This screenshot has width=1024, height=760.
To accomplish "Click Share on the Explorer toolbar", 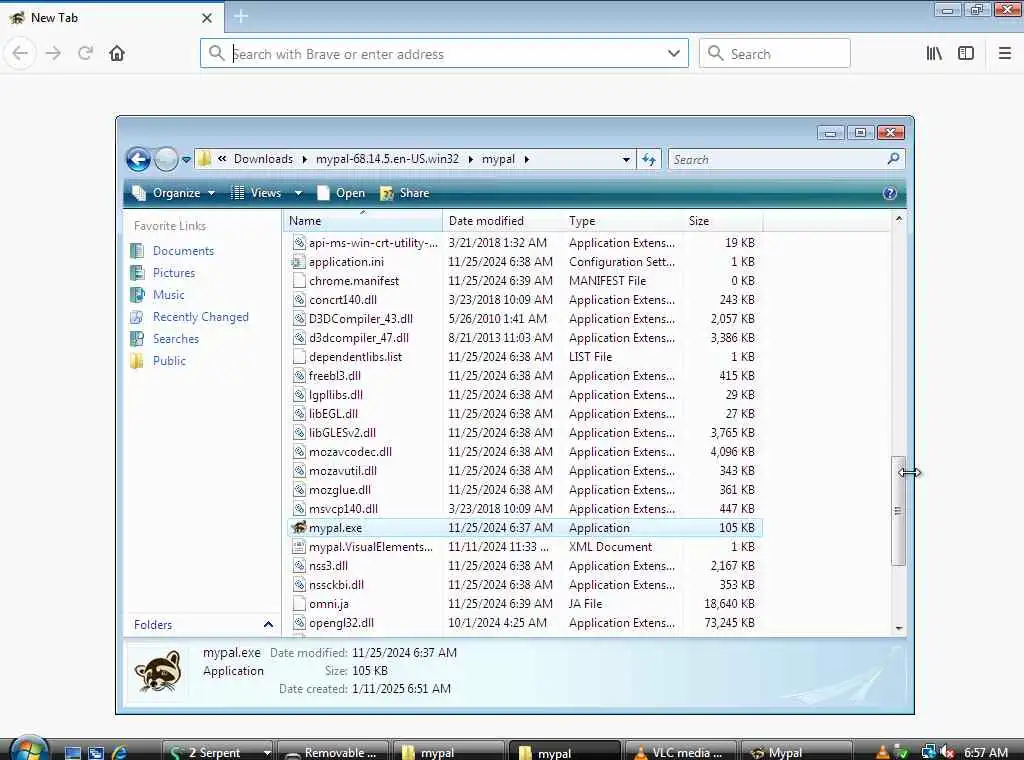I will [404, 193].
